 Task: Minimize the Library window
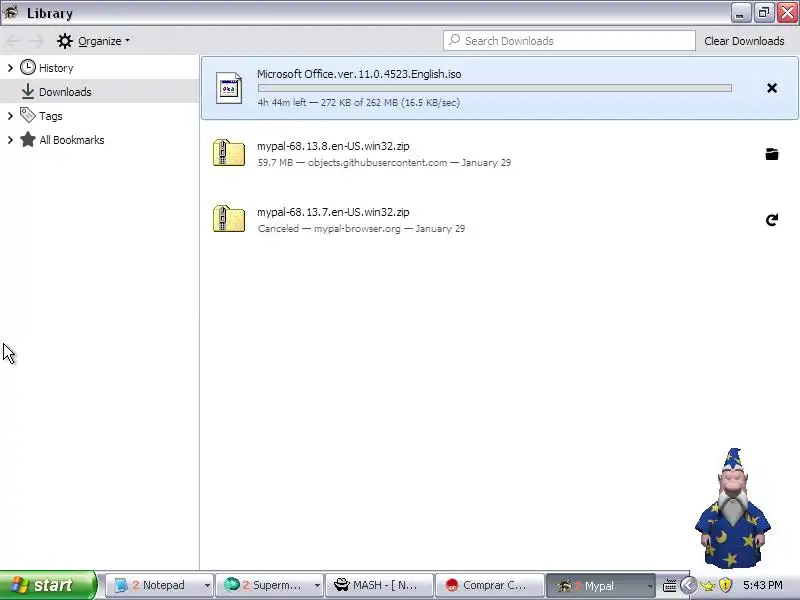[740, 12]
